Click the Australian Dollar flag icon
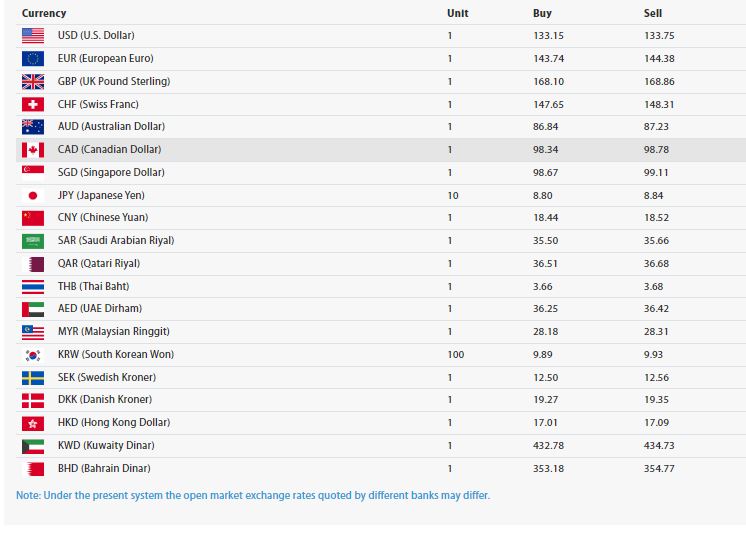The height and width of the screenshot is (534, 746). coord(33,127)
